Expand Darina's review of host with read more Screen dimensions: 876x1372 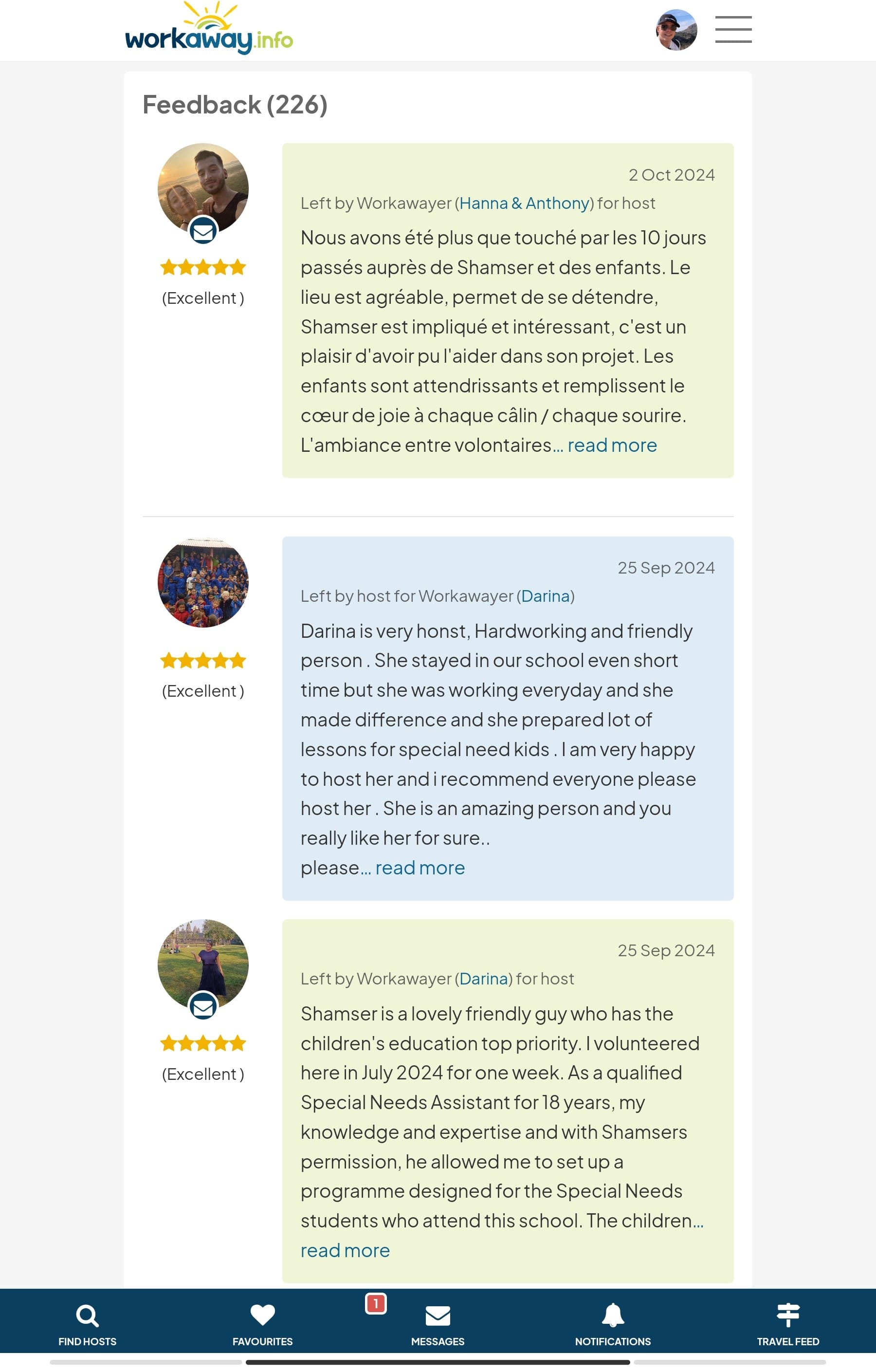[345, 1251]
